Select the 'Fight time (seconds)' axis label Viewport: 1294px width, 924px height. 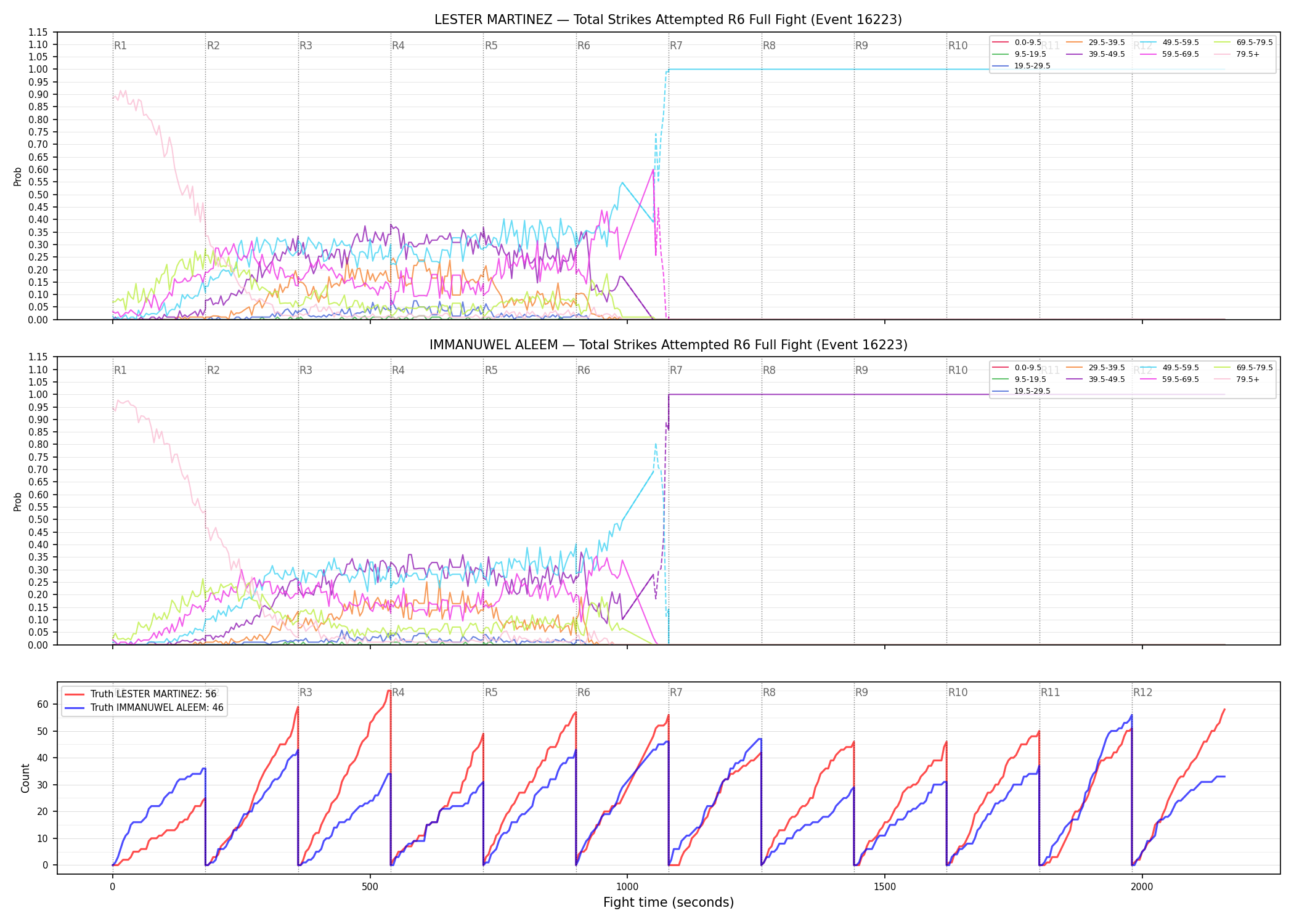tap(669, 902)
